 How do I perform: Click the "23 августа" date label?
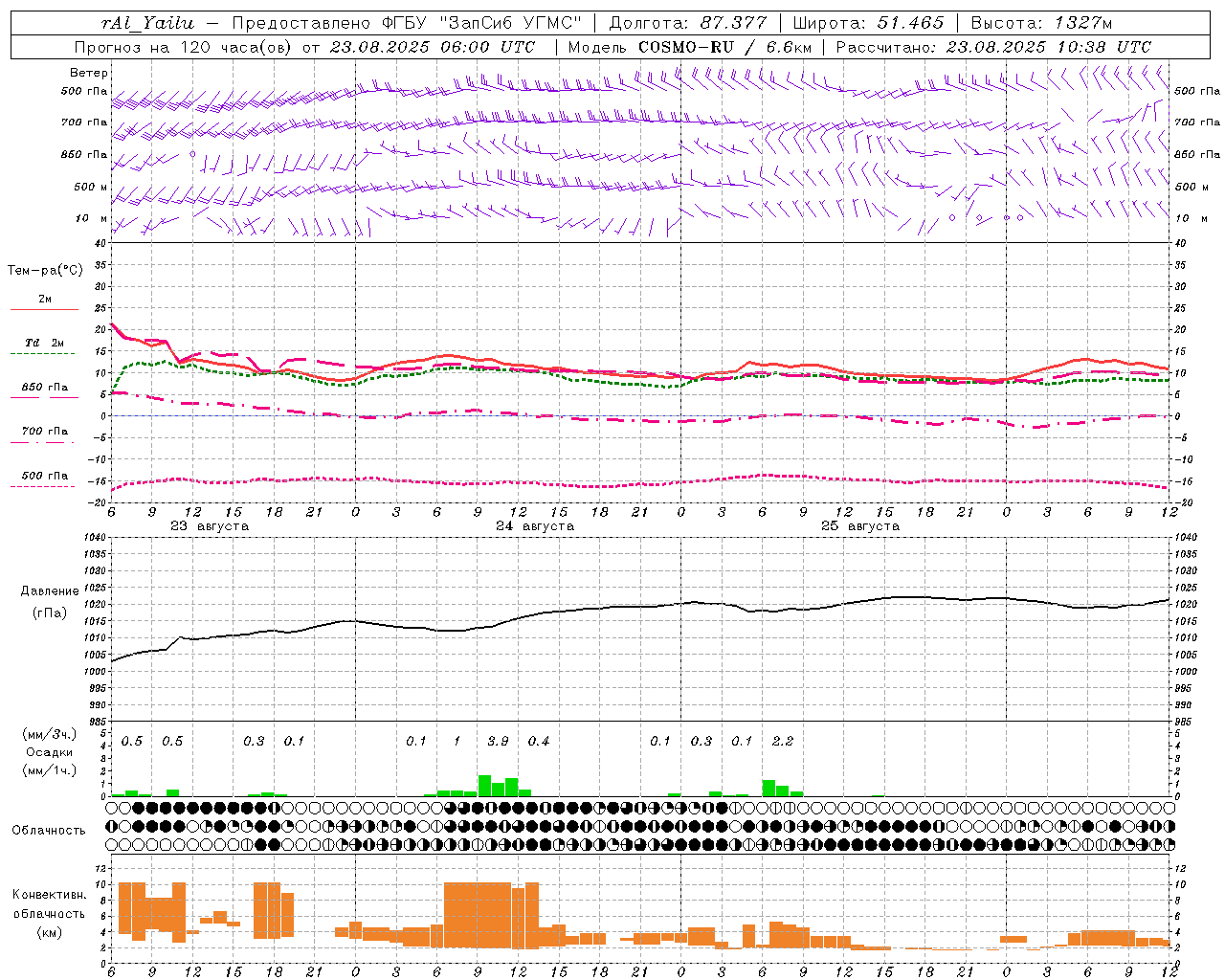210,526
